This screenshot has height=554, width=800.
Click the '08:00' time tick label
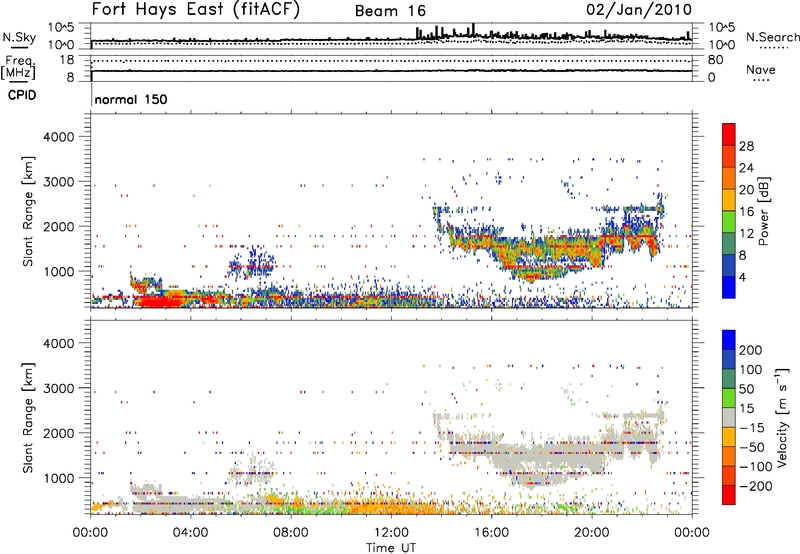click(291, 533)
